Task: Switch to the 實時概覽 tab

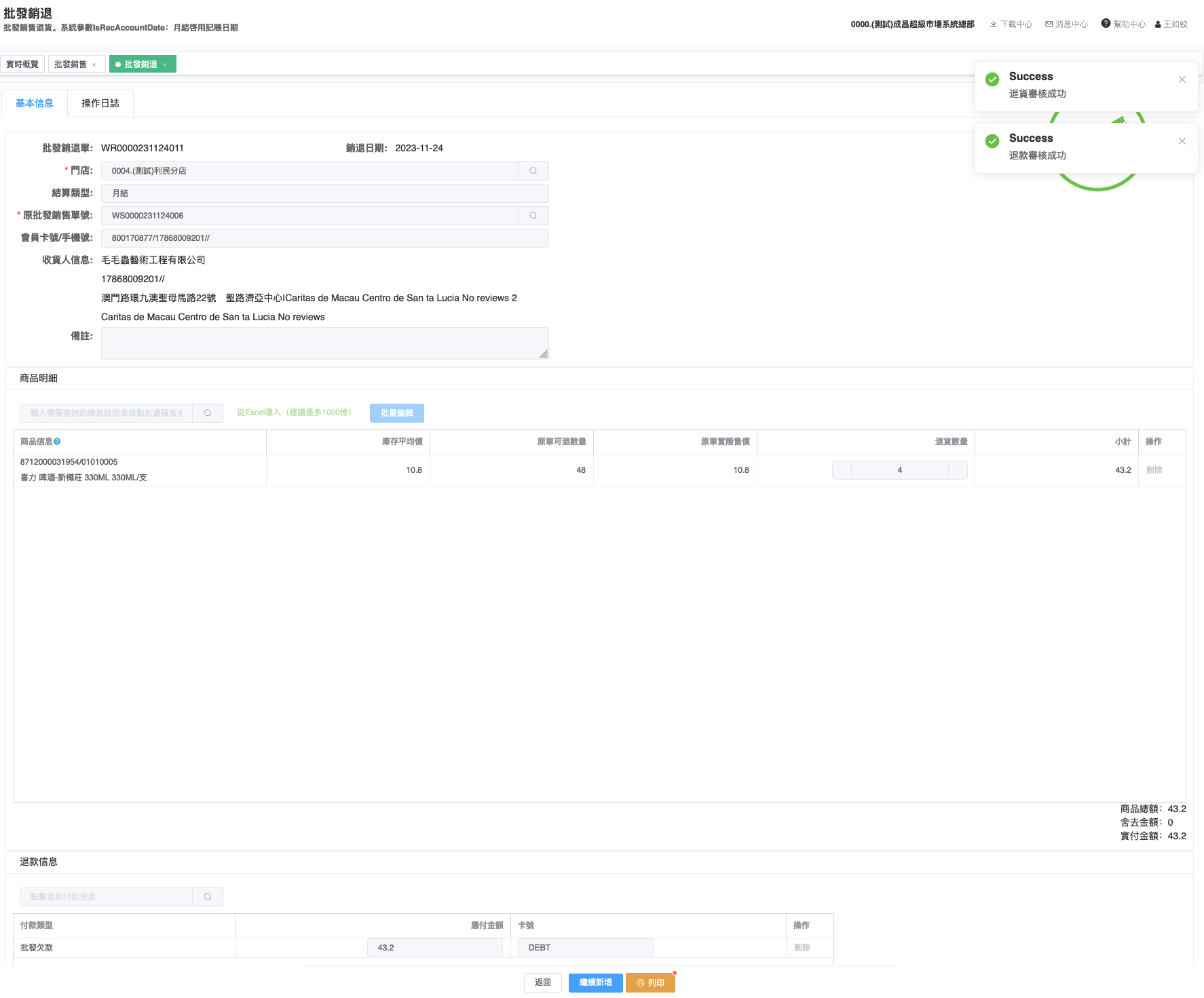Action: coord(22,64)
